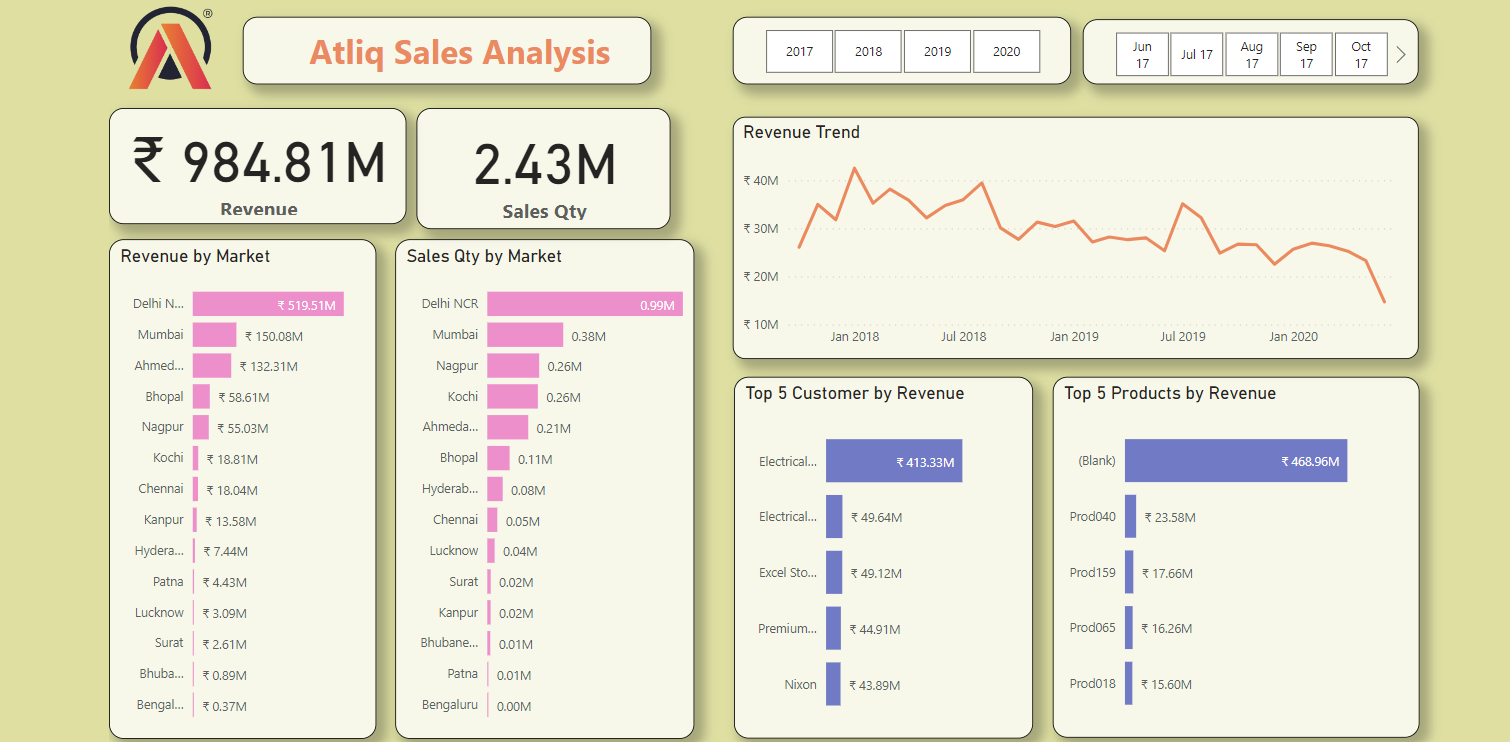Enable the 2020 year filter

(1006, 51)
